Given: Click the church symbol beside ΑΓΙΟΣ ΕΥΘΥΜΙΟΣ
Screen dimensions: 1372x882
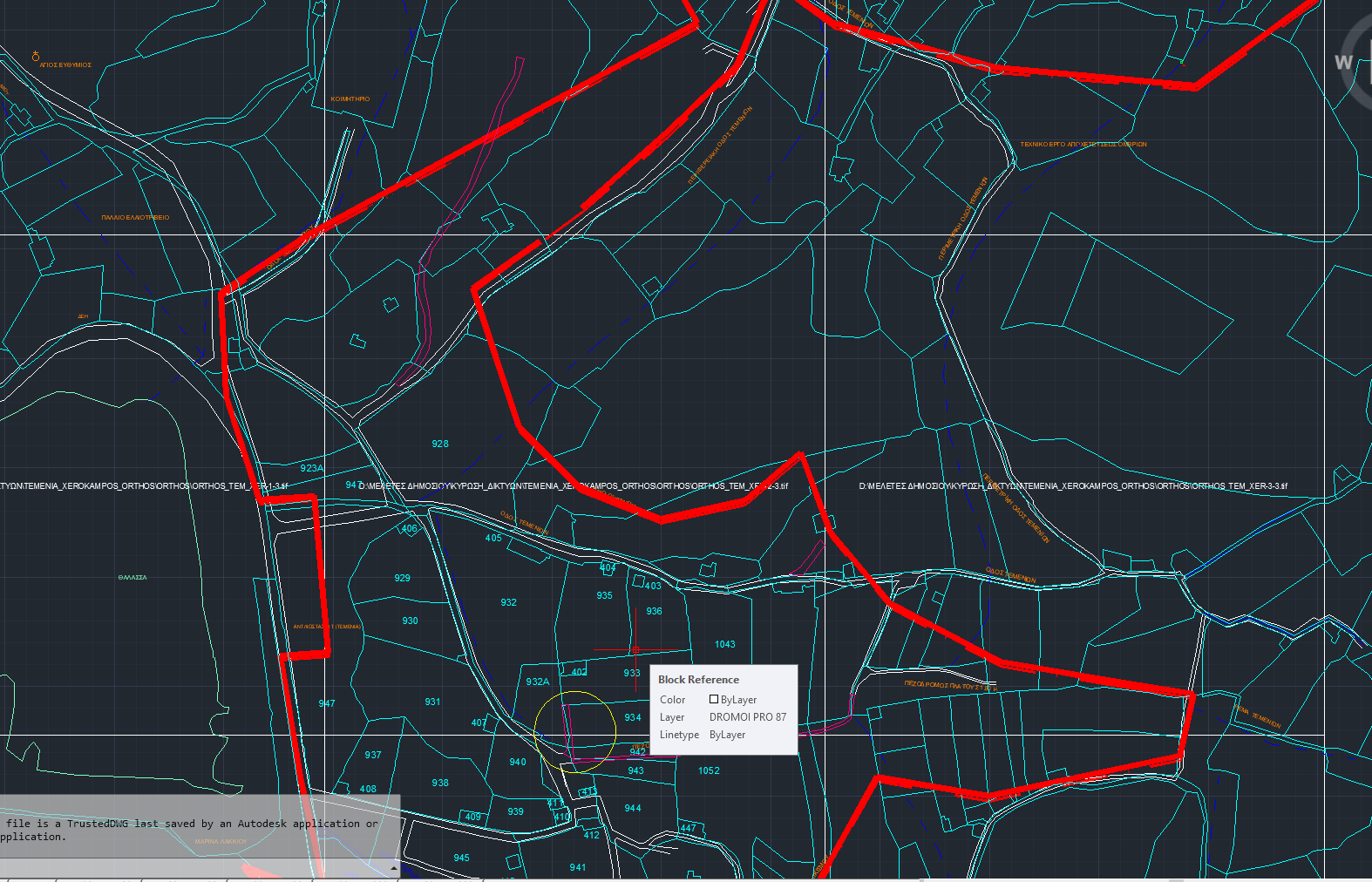Looking at the screenshot, I should click(36, 56).
